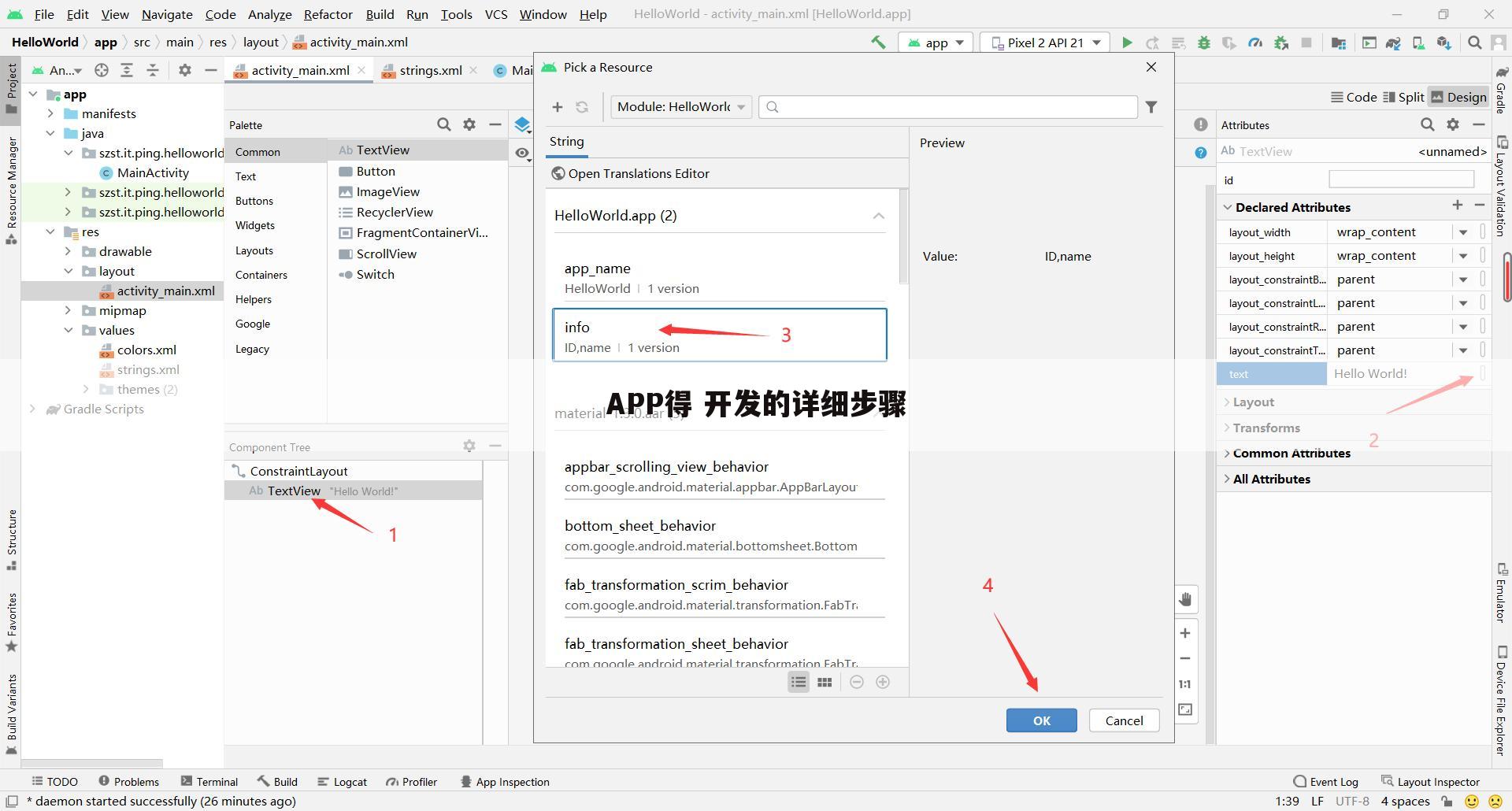This screenshot has height=811, width=1512.
Task: Run the app with green play icon
Action: pyautogui.click(x=1127, y=43)
